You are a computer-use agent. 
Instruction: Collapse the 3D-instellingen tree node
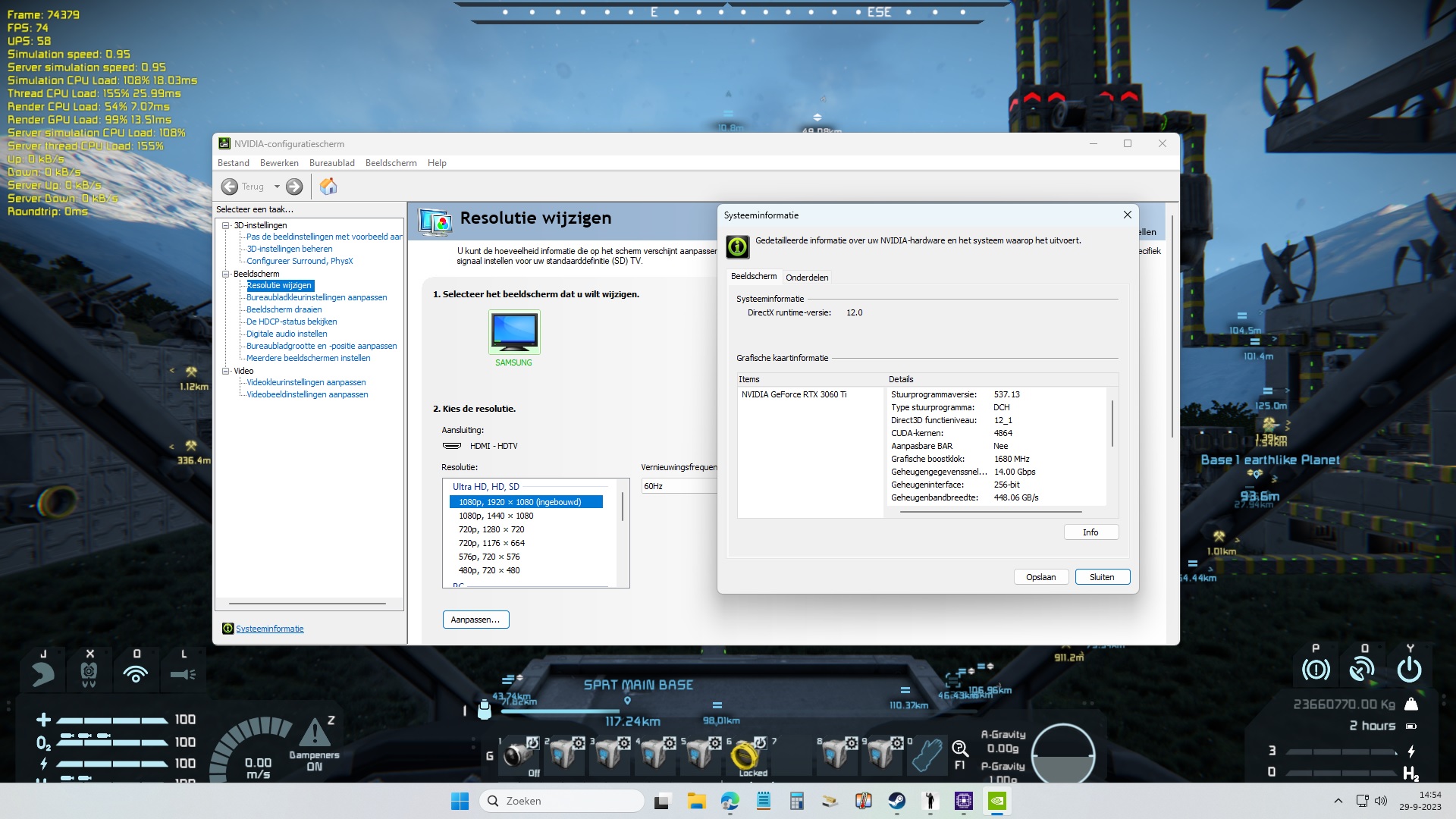pos(226,225)
